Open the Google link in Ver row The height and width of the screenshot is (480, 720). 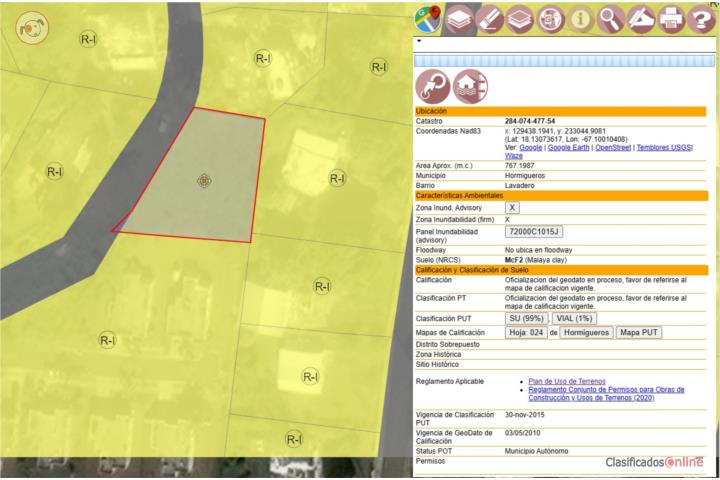pyautogui.click(x=530, y=147)
